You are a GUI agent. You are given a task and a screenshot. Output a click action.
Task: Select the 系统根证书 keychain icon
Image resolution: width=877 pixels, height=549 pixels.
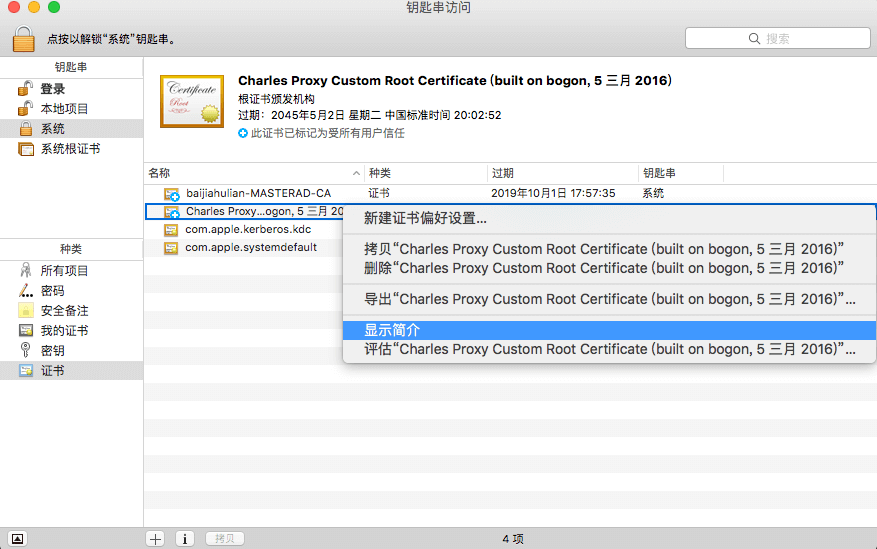[26, 149]
